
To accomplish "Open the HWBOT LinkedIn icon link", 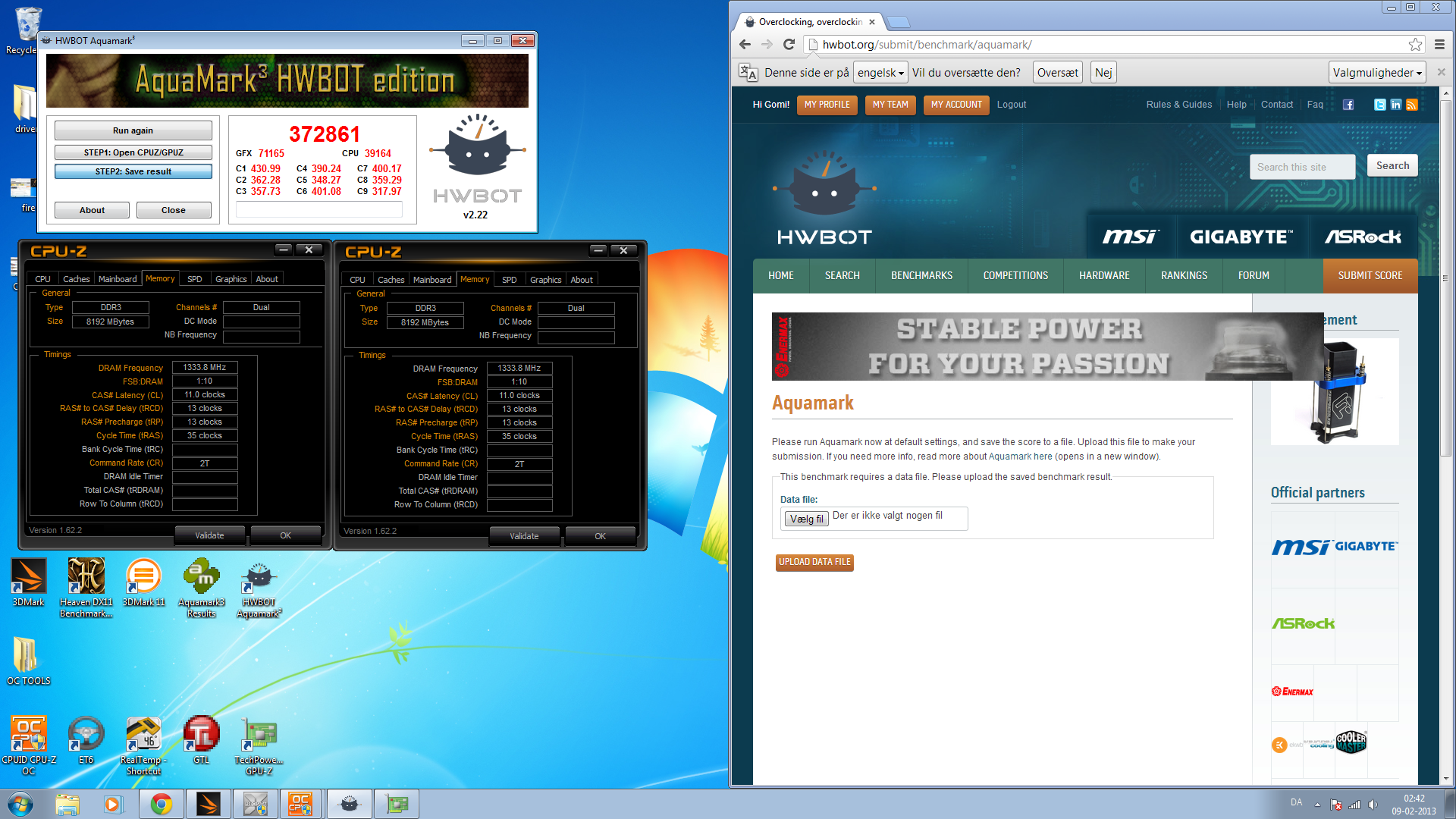I will [x=1395, y=105].
